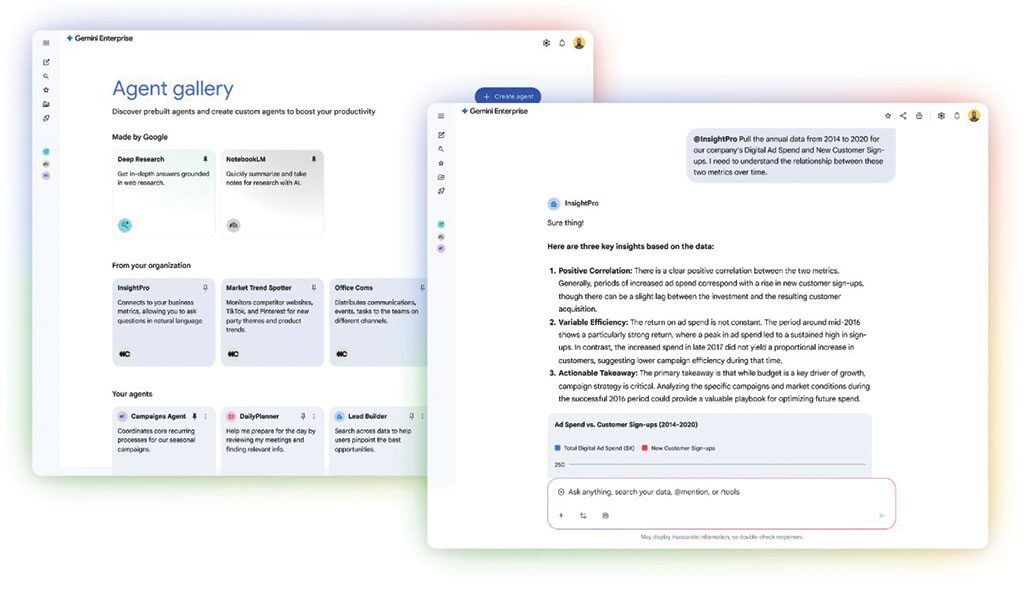Click star icon in gallery window sidebar

46,90
